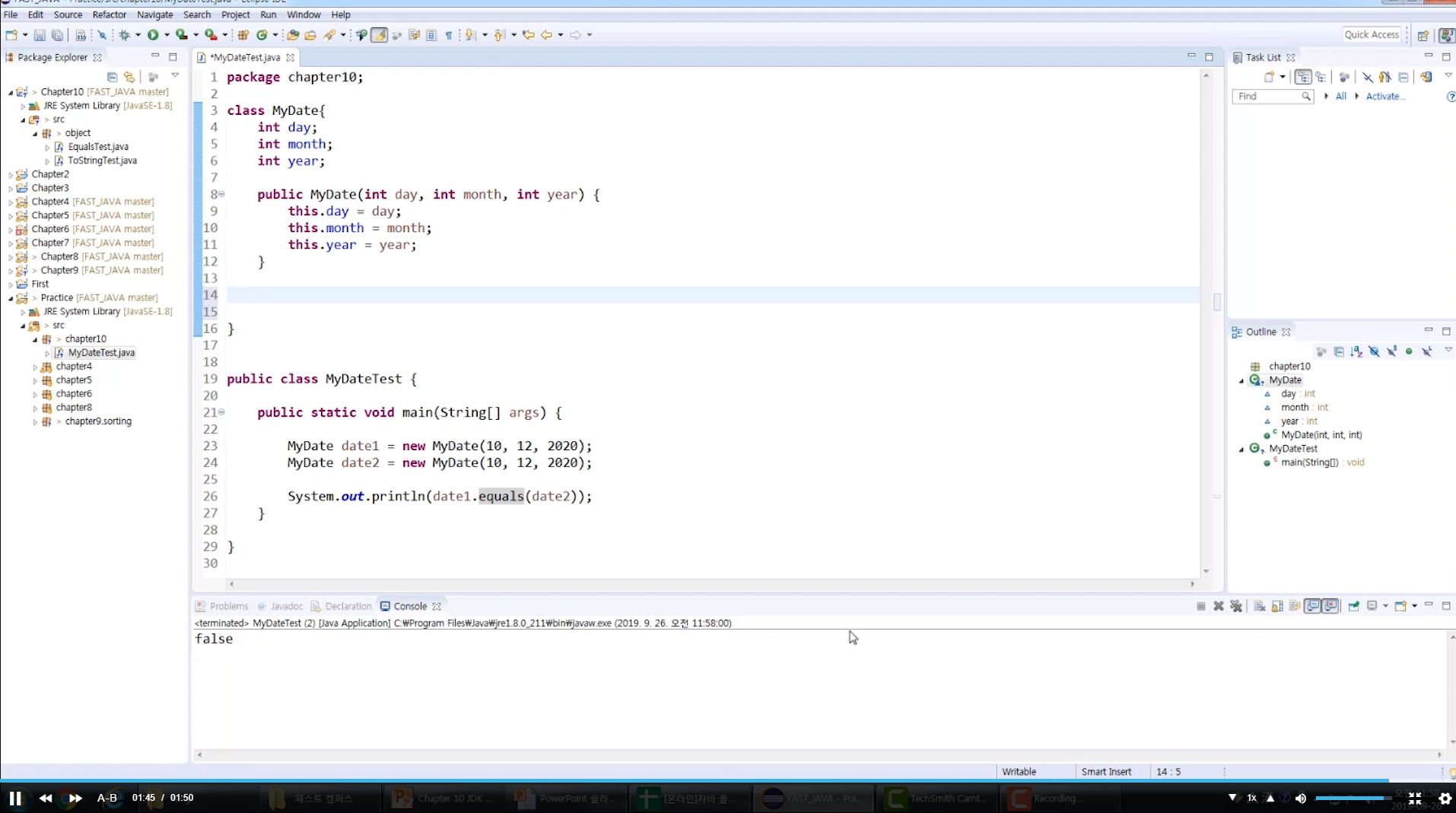This screenshot has width=1456, height=813.
Task: Switch to the Declaration tab
Action: [342, 606]
